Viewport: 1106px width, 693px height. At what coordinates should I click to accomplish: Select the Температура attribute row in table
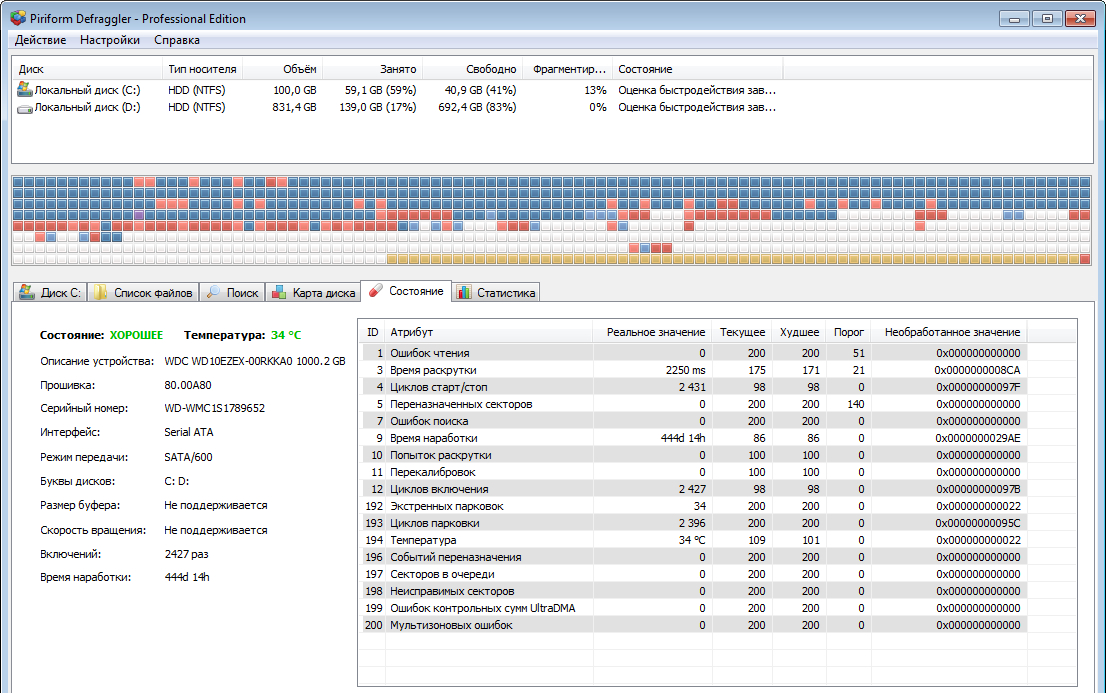[x=694, y=540]
